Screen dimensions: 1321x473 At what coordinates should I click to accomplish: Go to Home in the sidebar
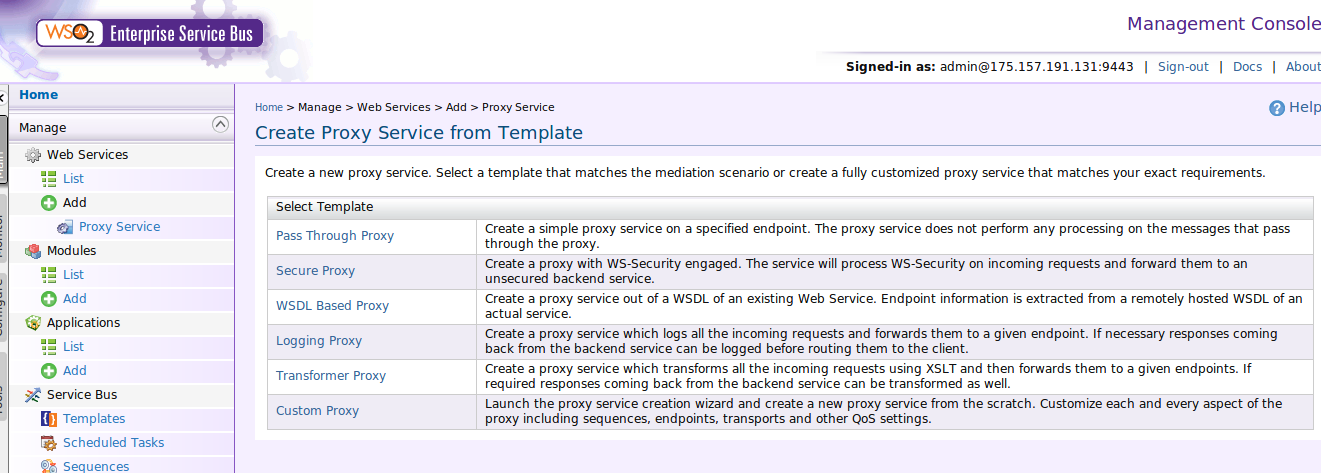click(39, 95)
